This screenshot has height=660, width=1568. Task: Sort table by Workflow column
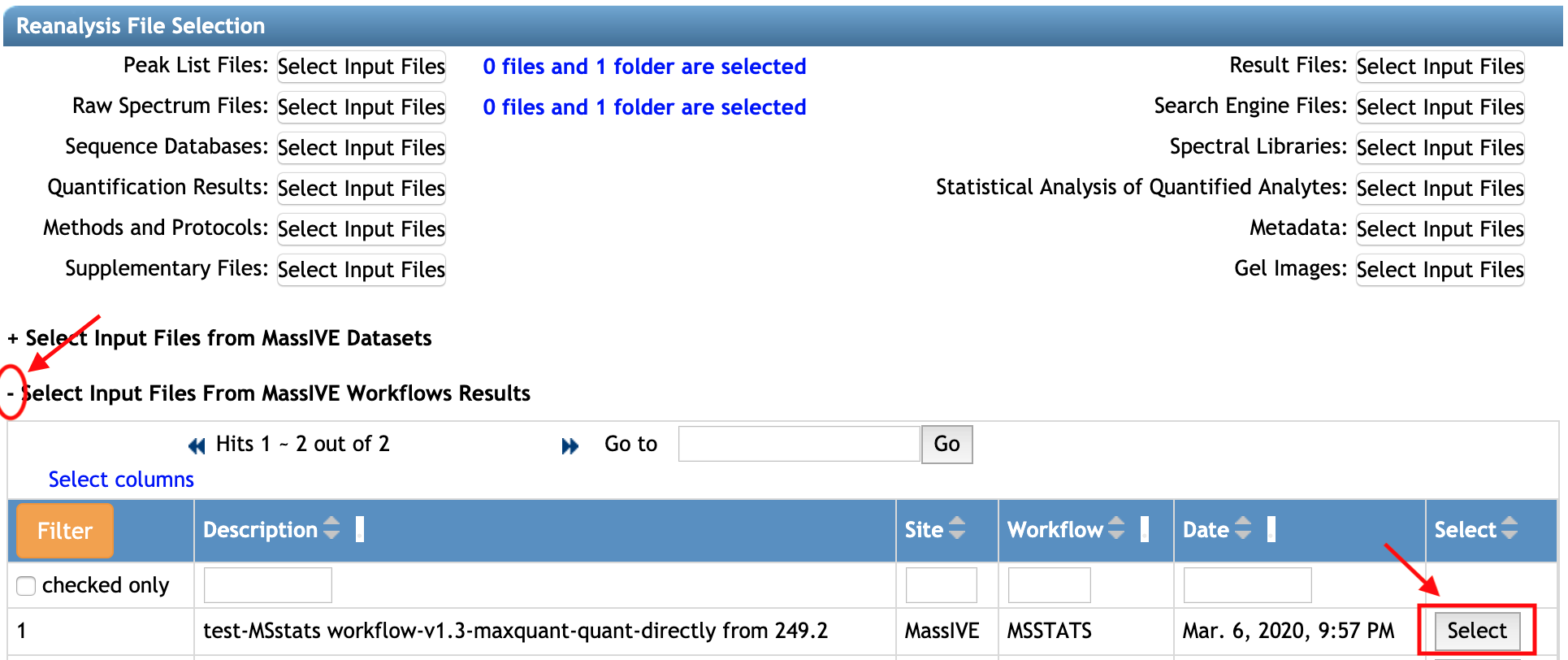(1116, 529)
